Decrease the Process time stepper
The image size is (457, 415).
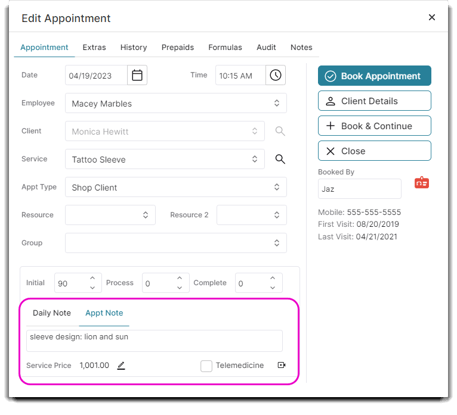pos(179,287)
